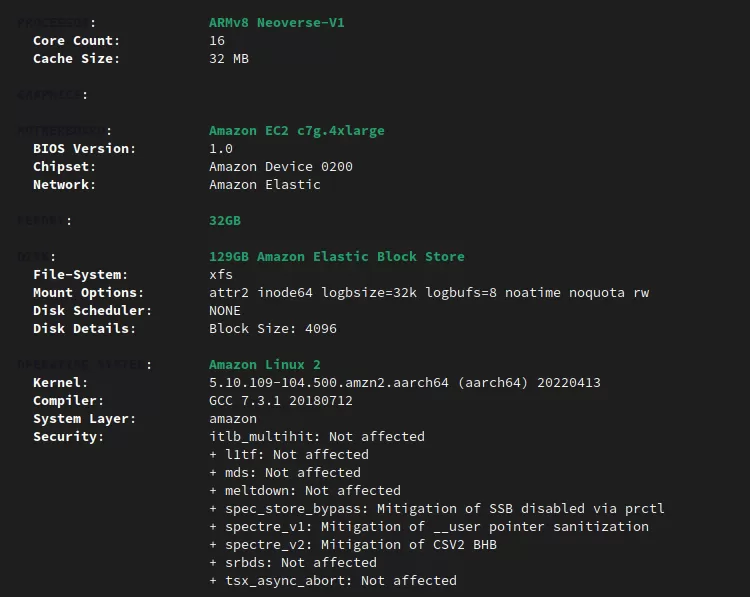
Task: Select the Core Count label
Action: (x=76, y=41)
